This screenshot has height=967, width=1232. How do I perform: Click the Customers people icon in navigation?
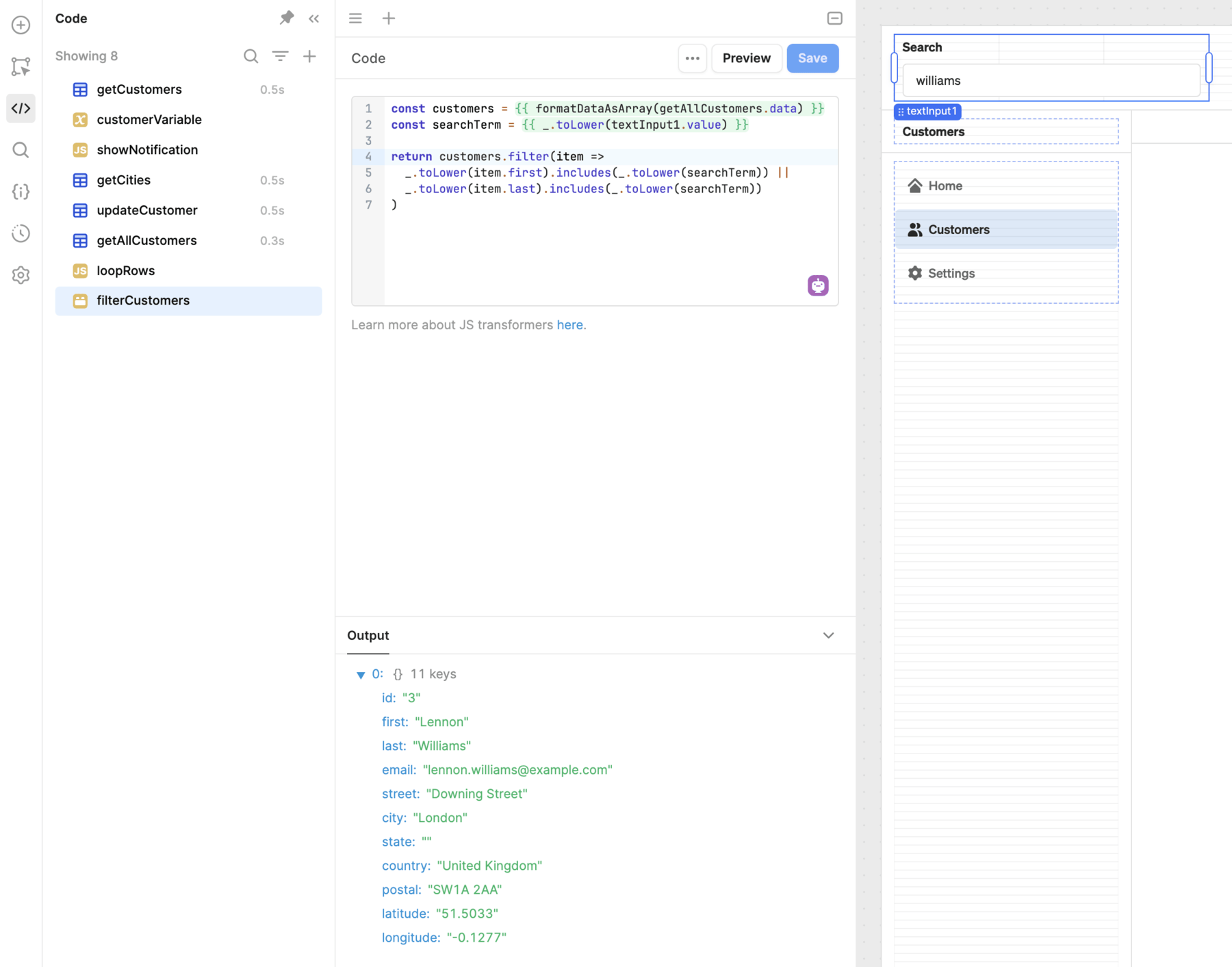coord(914,229)
